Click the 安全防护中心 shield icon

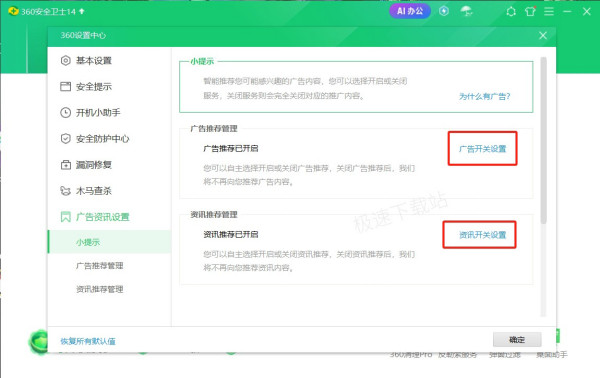65,138
